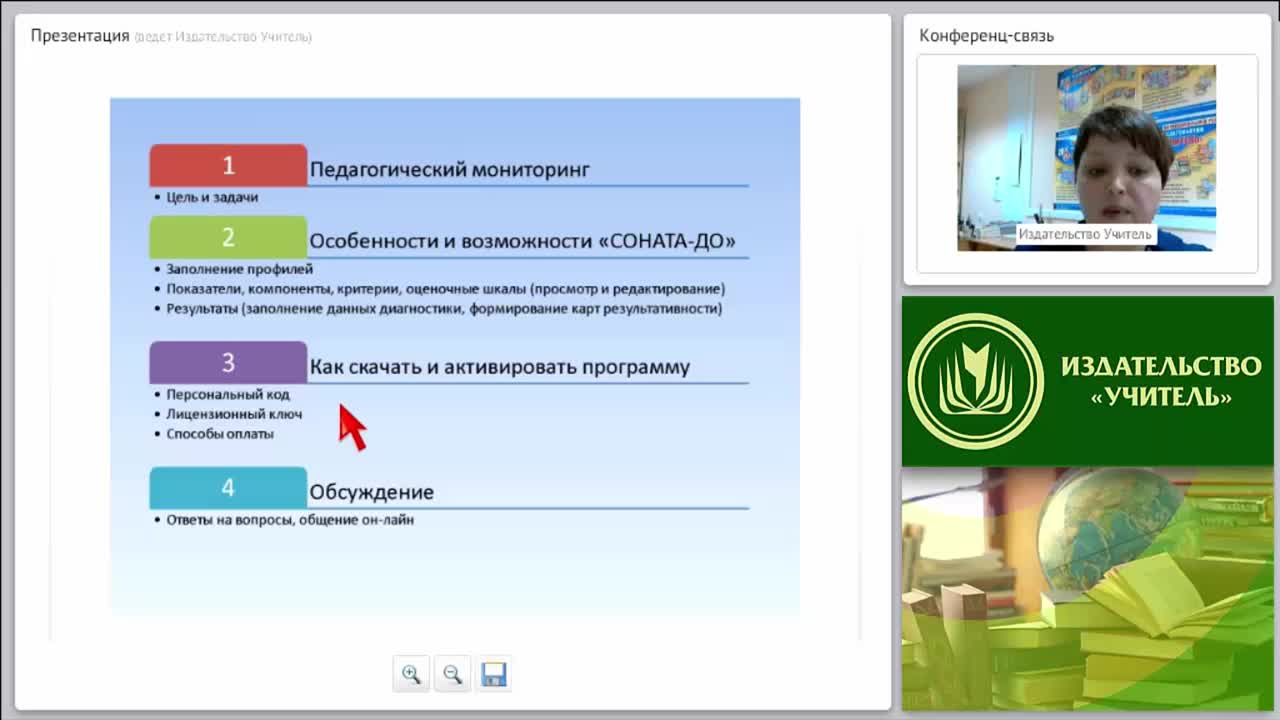Image resolution: width=1280 pixels, height=720 pixels.
Task: Click the Издательство Учитель name label on video
Action: coord(1085,234)
